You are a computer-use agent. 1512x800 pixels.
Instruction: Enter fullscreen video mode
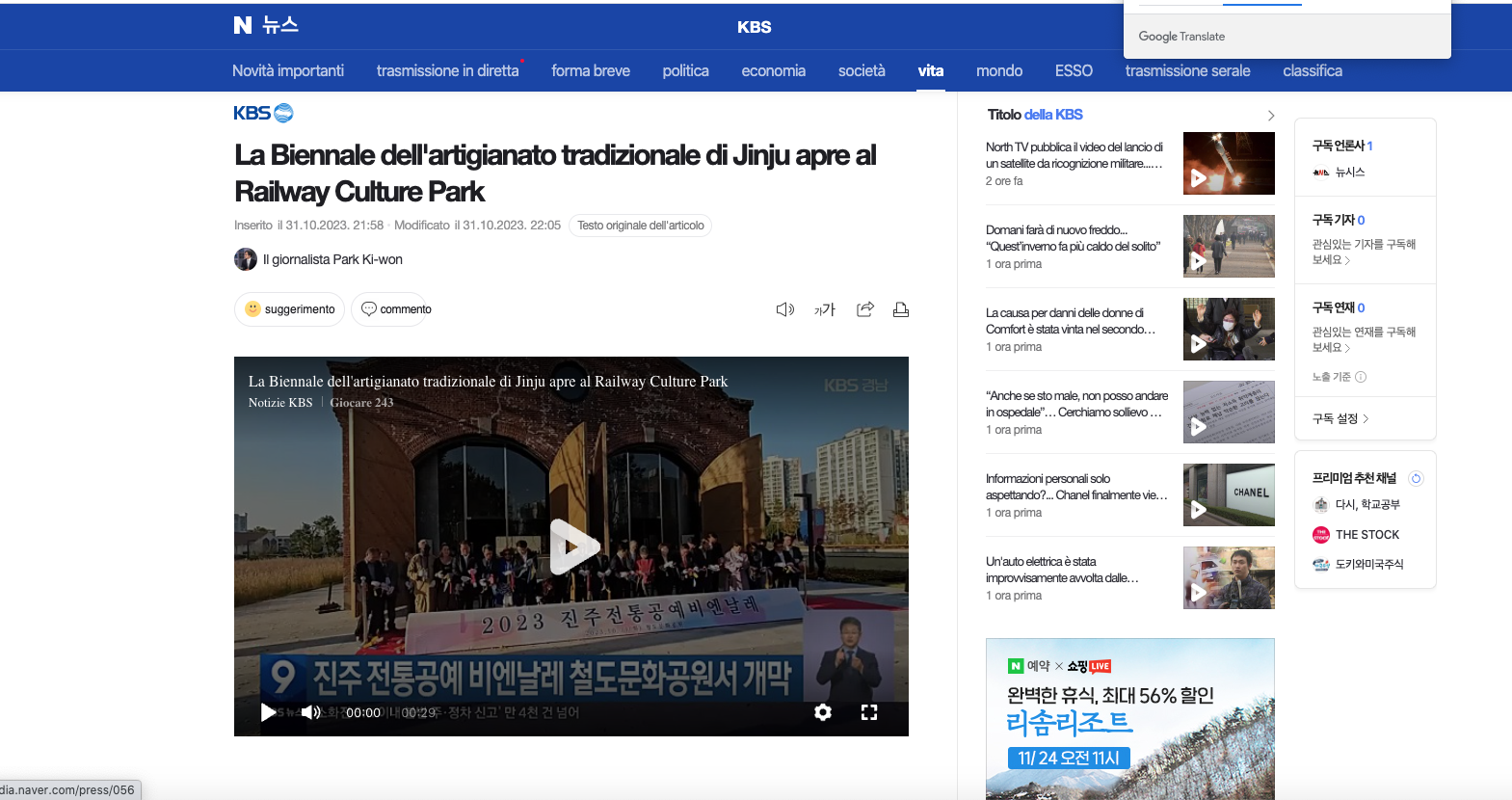click(x=869, y=712)
